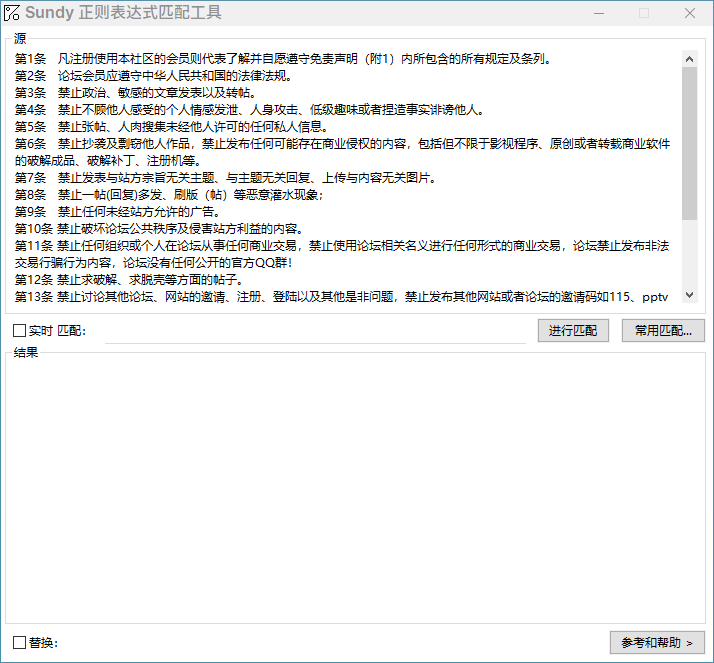Click the line 的破解成品、破解补丁、注册机等
Viewport: 714px width, 663px height.
[108, 161]
